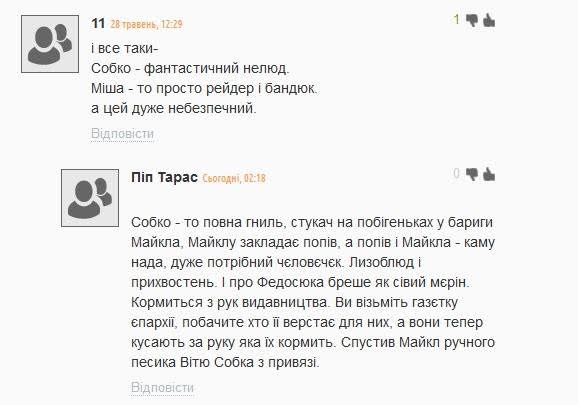Click the line 'Собко - фантастичний нелюд.'
This screenshot has height=405, width=578.
click(190, 69)
